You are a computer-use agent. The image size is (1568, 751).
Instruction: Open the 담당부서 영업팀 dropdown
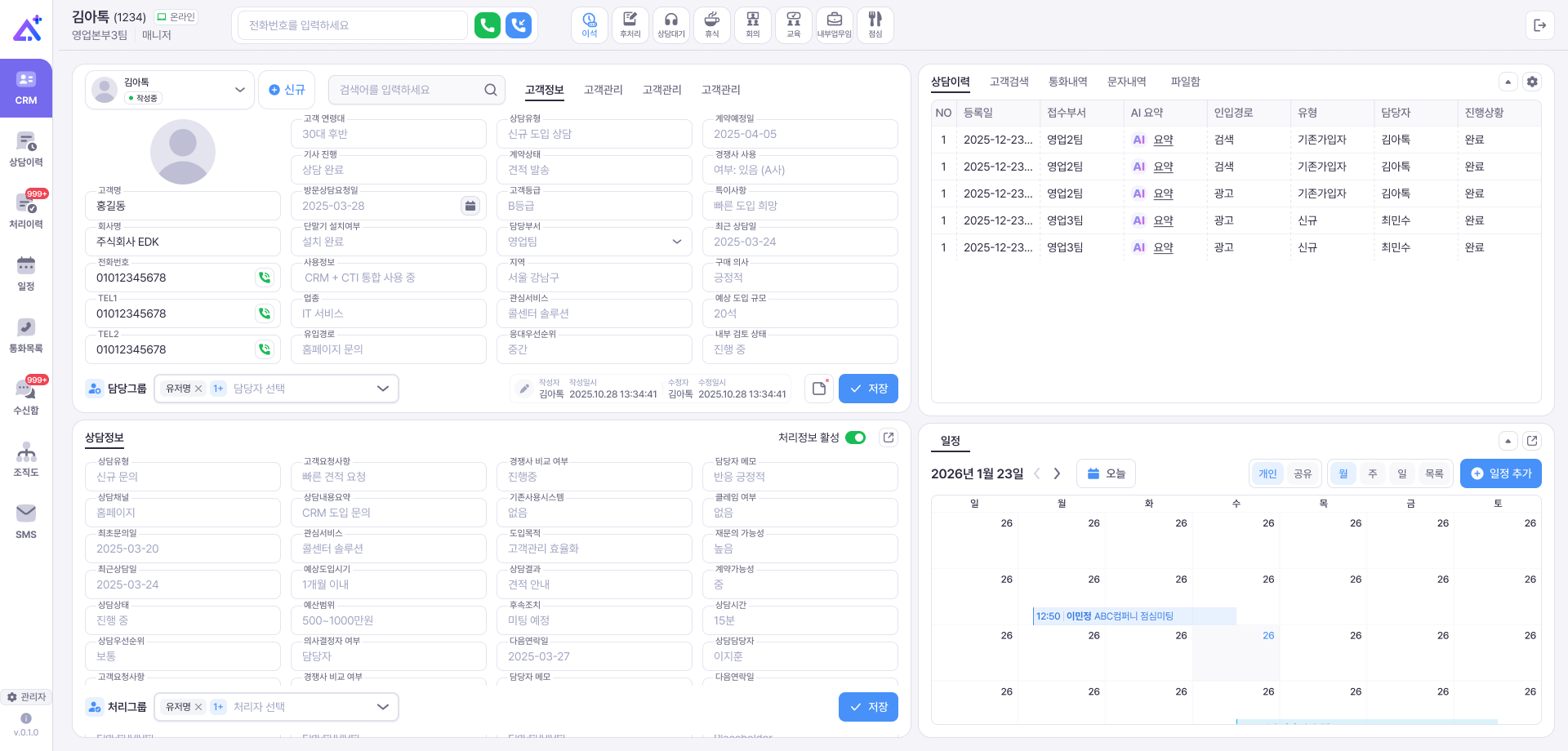pyautogui.click(x=676, y=242)
